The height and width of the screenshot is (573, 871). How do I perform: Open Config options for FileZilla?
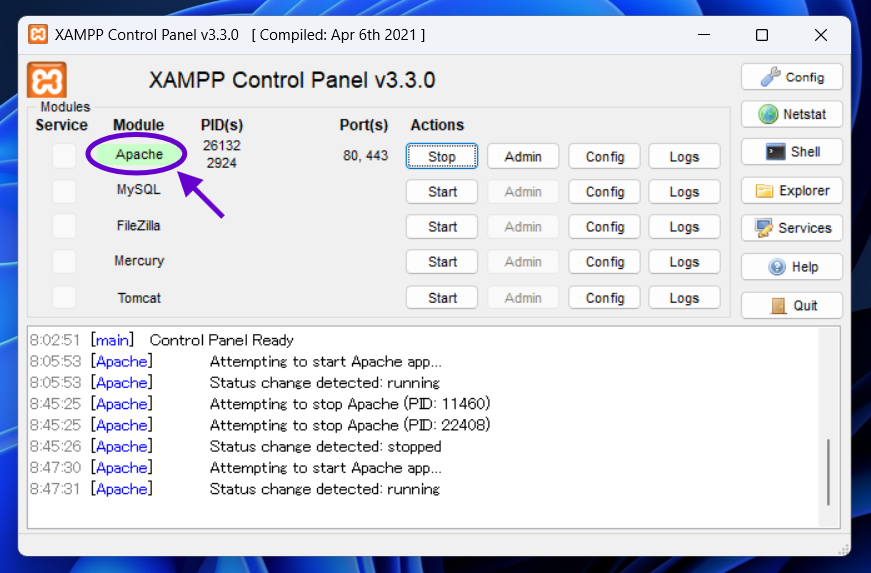(x=604, y=227)
